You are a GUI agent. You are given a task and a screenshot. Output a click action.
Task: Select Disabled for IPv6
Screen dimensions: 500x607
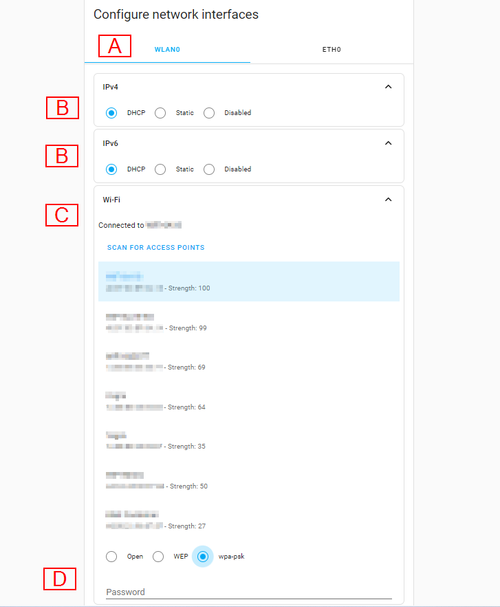[209, 170]
